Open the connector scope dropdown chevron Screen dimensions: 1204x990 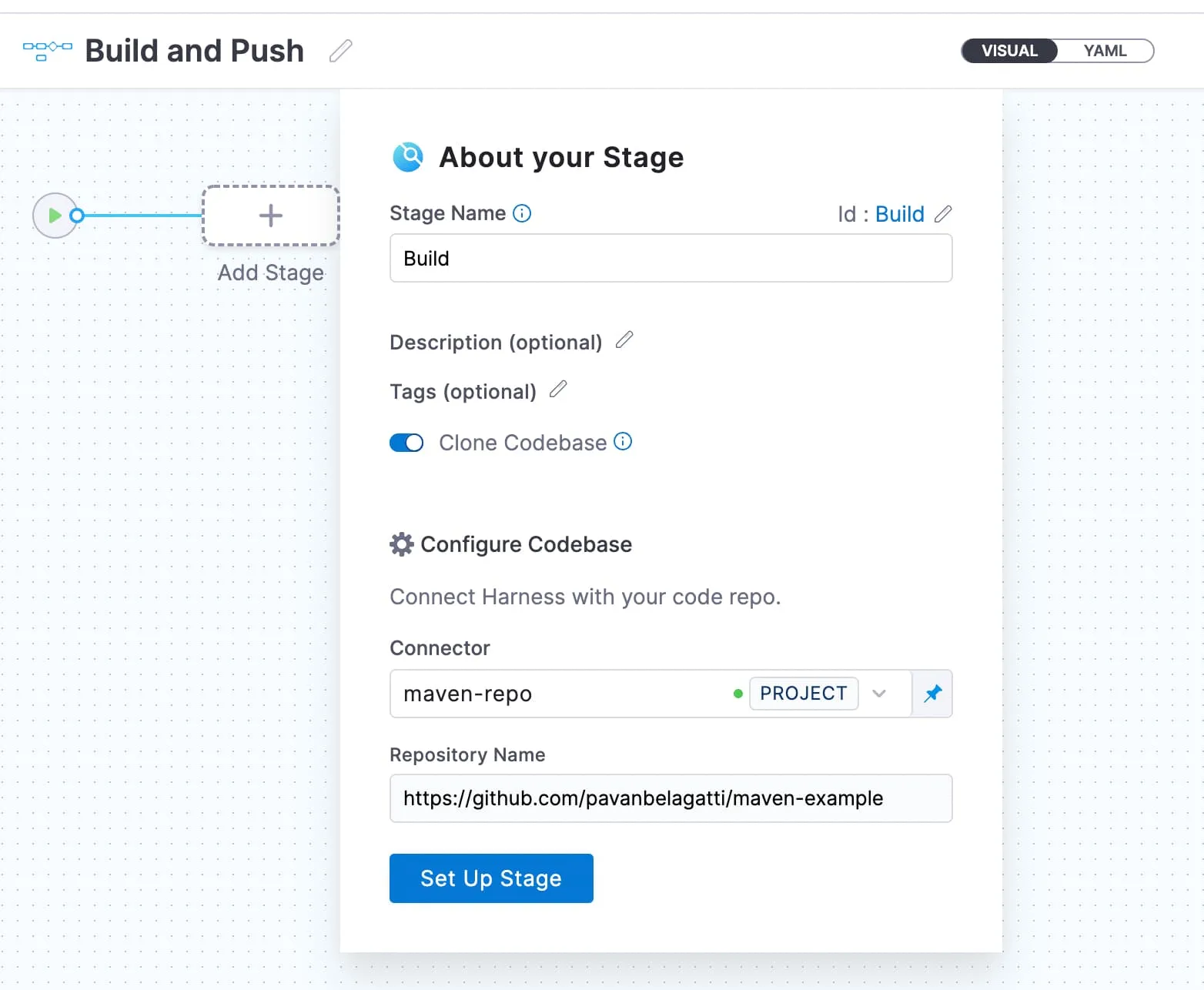[880, 694]
